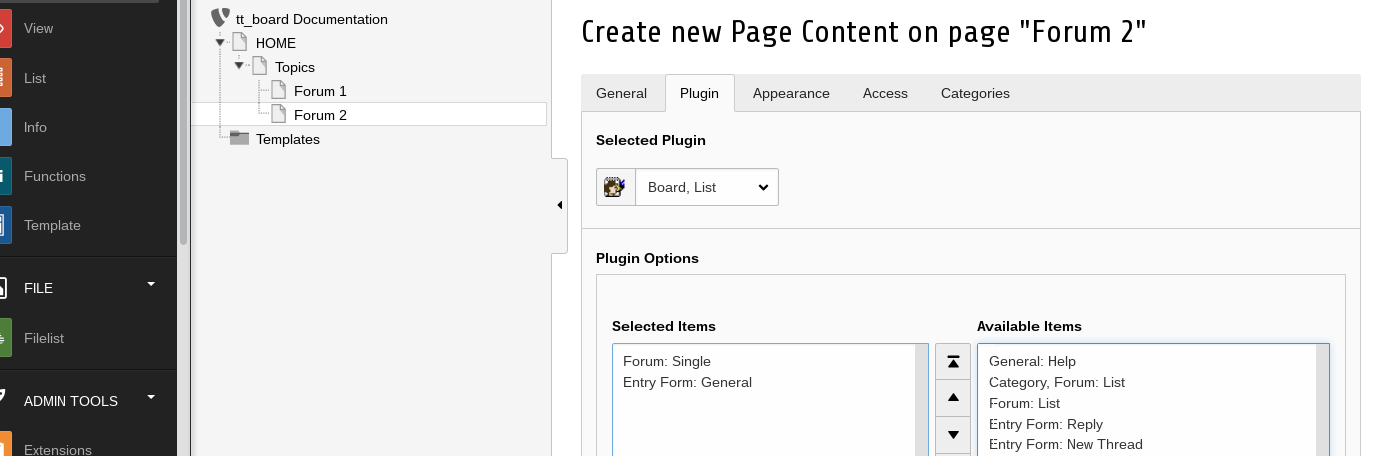The width and height of the screenshot is (1377, 456).
Task: Collapse the HOME tree node
Action: pyautogui.click(x=220, y=42)
